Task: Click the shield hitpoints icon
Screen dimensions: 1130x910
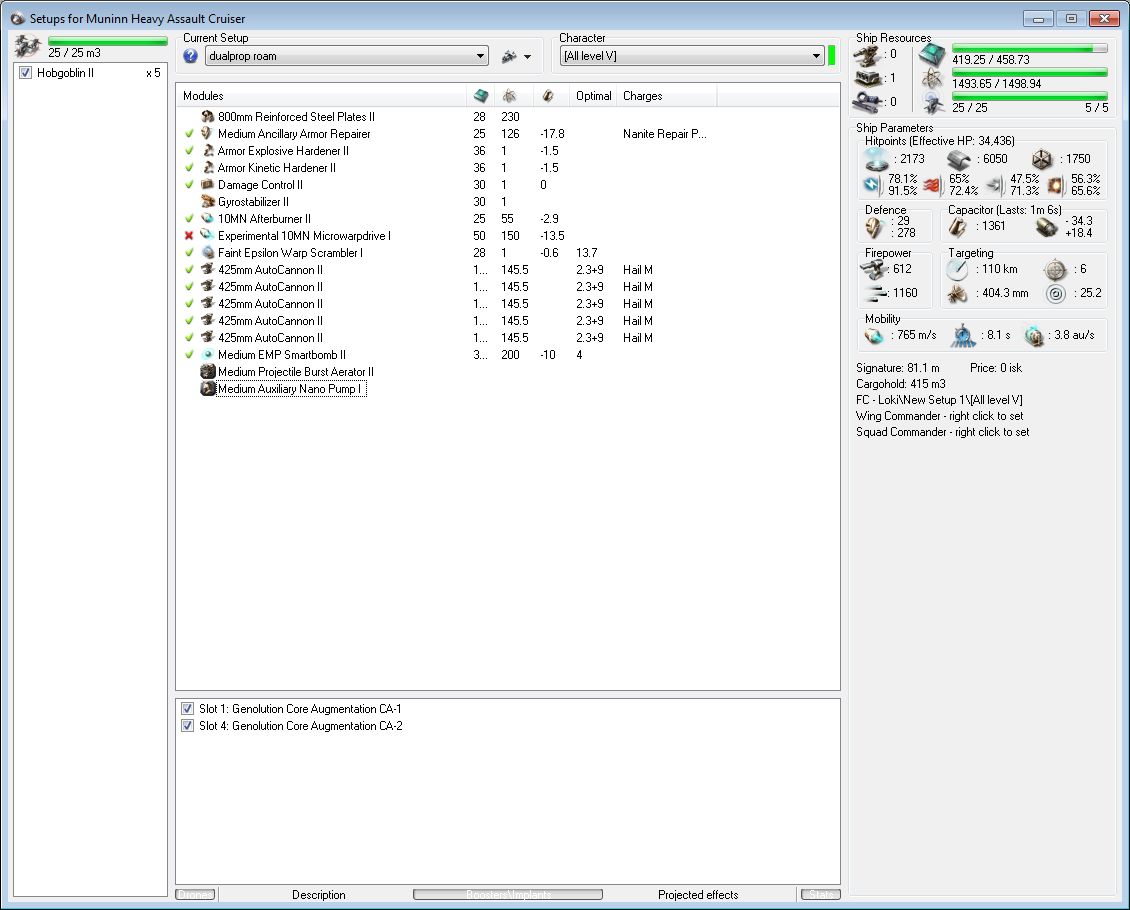Action: click(x=877, y=159)
